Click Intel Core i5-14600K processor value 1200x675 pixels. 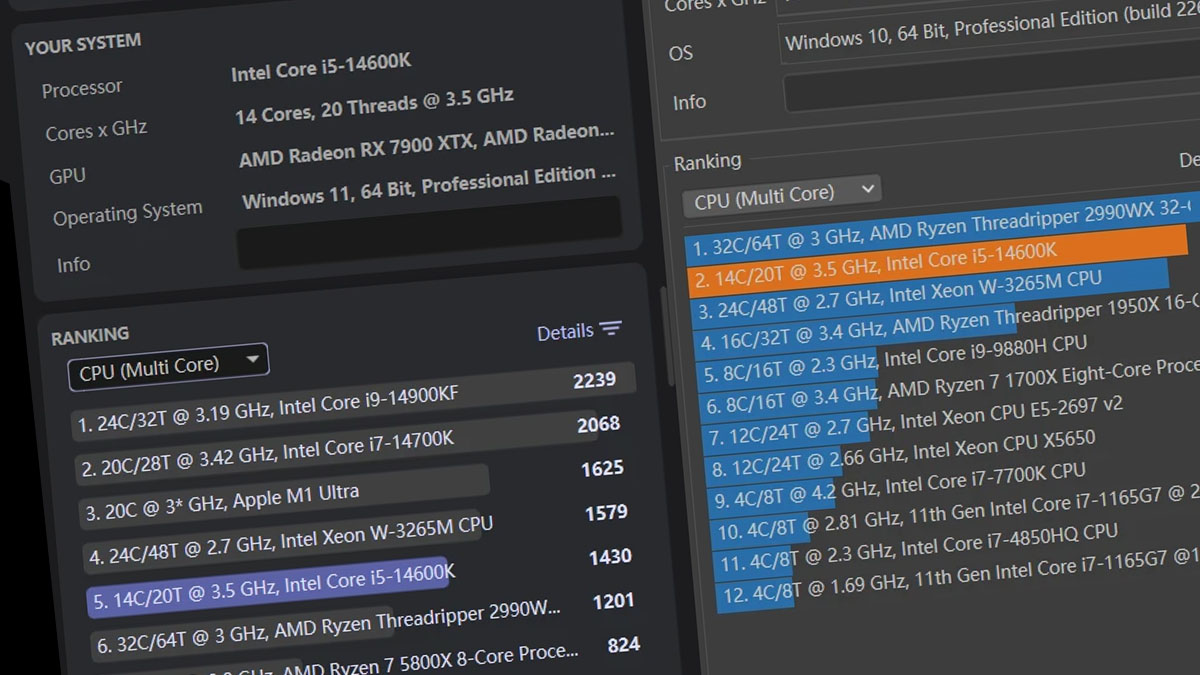point(321,68)
